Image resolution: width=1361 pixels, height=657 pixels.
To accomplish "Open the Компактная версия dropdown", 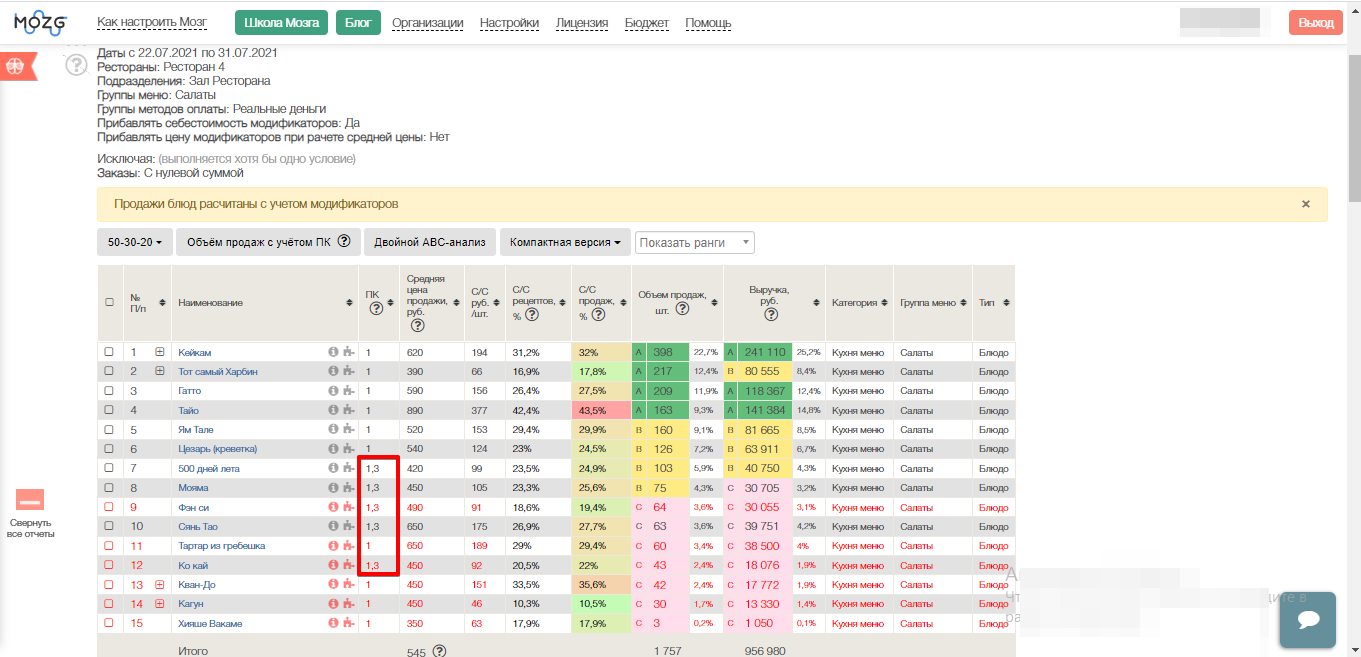I will [x=563, y=242].
